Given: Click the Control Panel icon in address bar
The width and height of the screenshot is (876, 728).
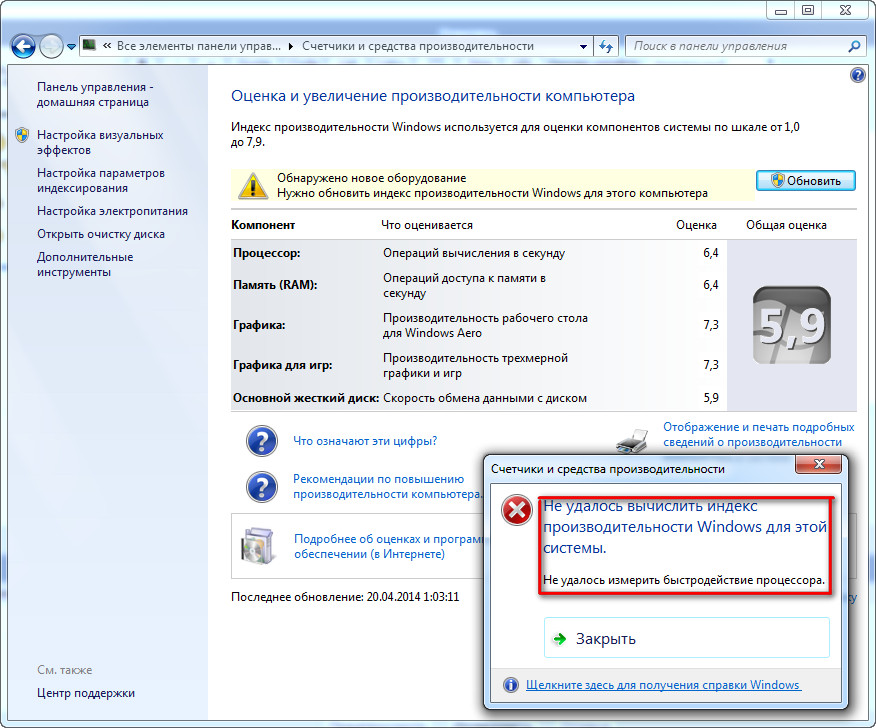Looking at the screenshot, I should click(89, 45).
